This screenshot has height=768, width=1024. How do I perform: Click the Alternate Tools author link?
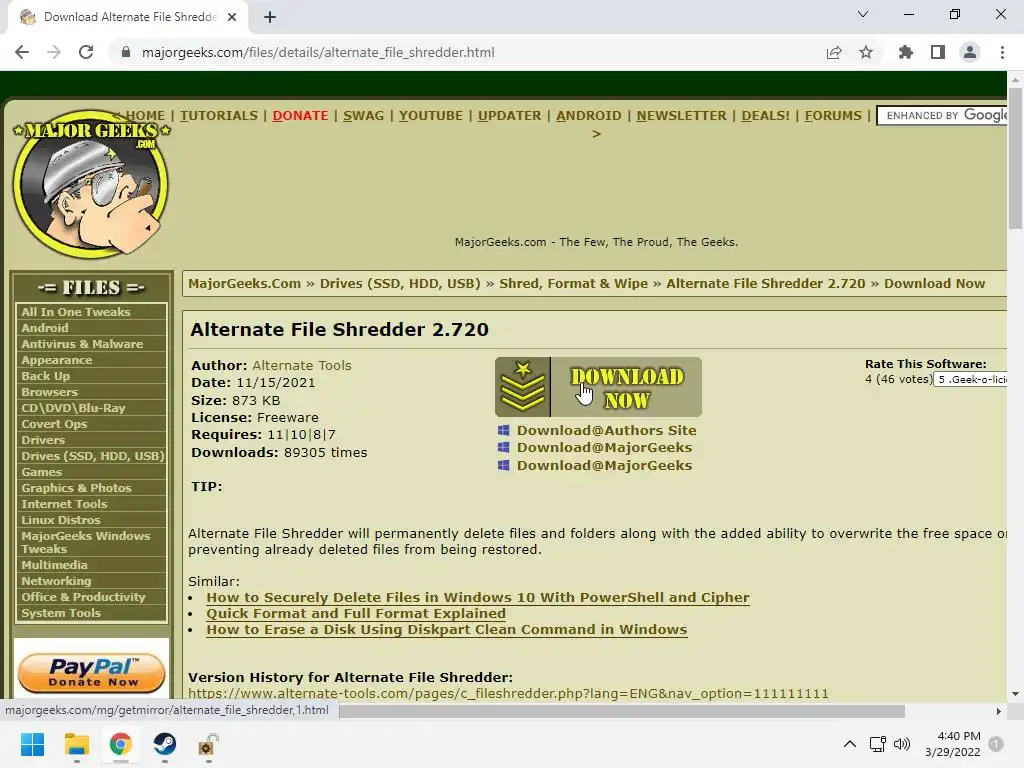click(x=302, y=365)
